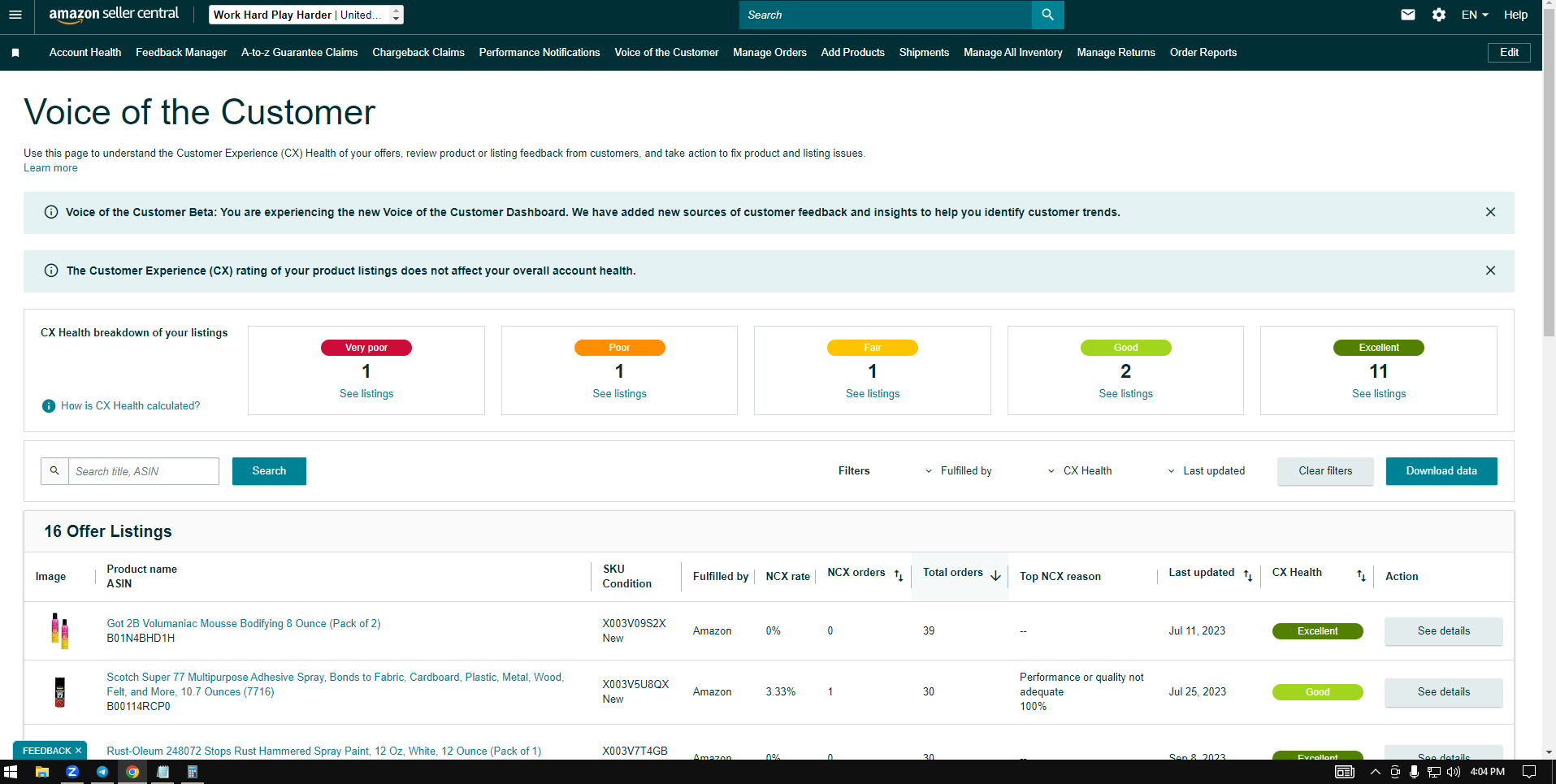This screenshot has height=784, width=1556.
Task: Focus the Search title, ASIN field
Action: [144, 471]
